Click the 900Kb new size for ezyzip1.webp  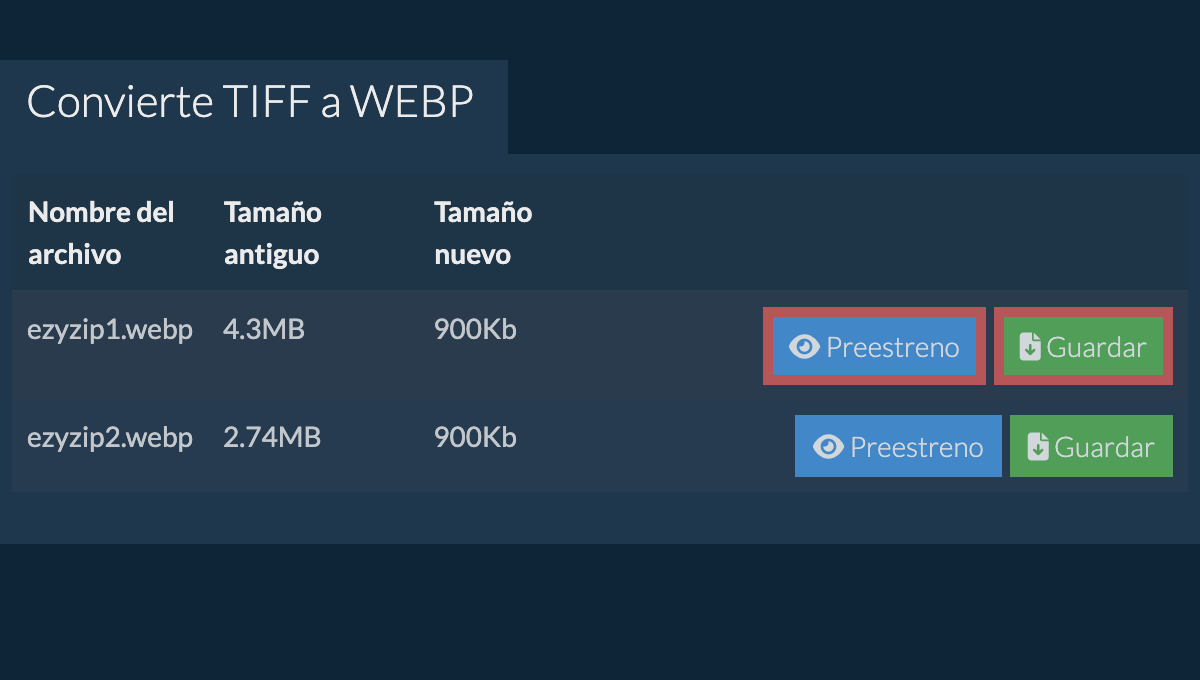click(475, 329)
